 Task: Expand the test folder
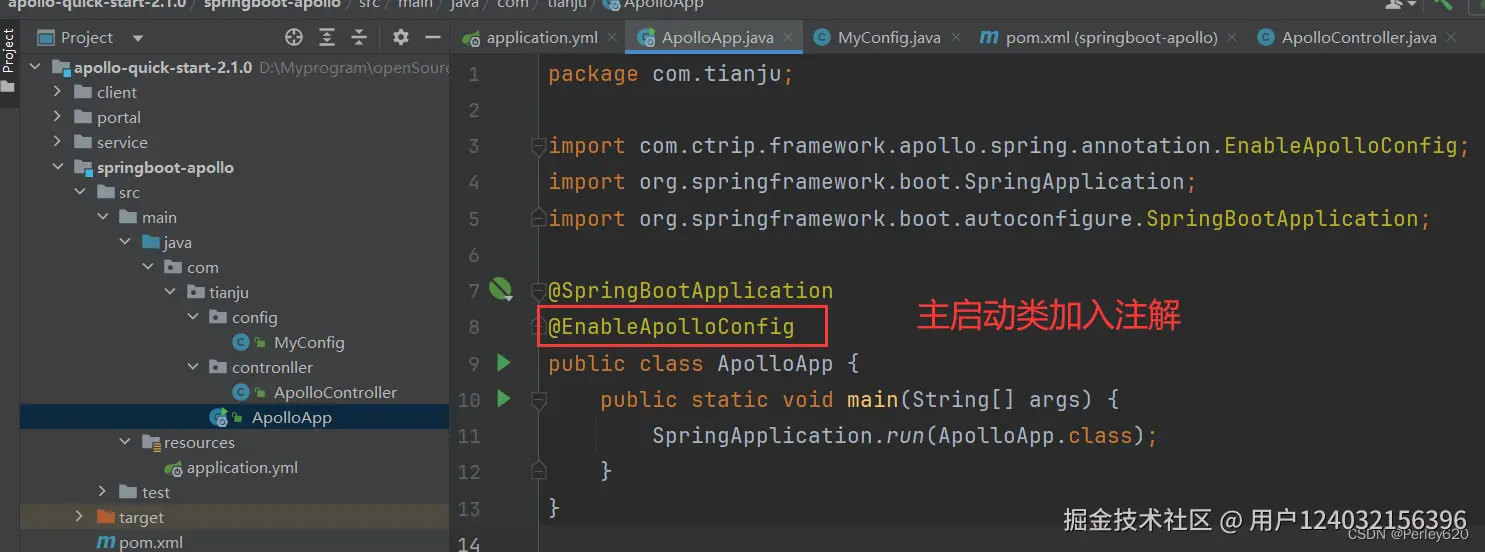tap(102, 492)
